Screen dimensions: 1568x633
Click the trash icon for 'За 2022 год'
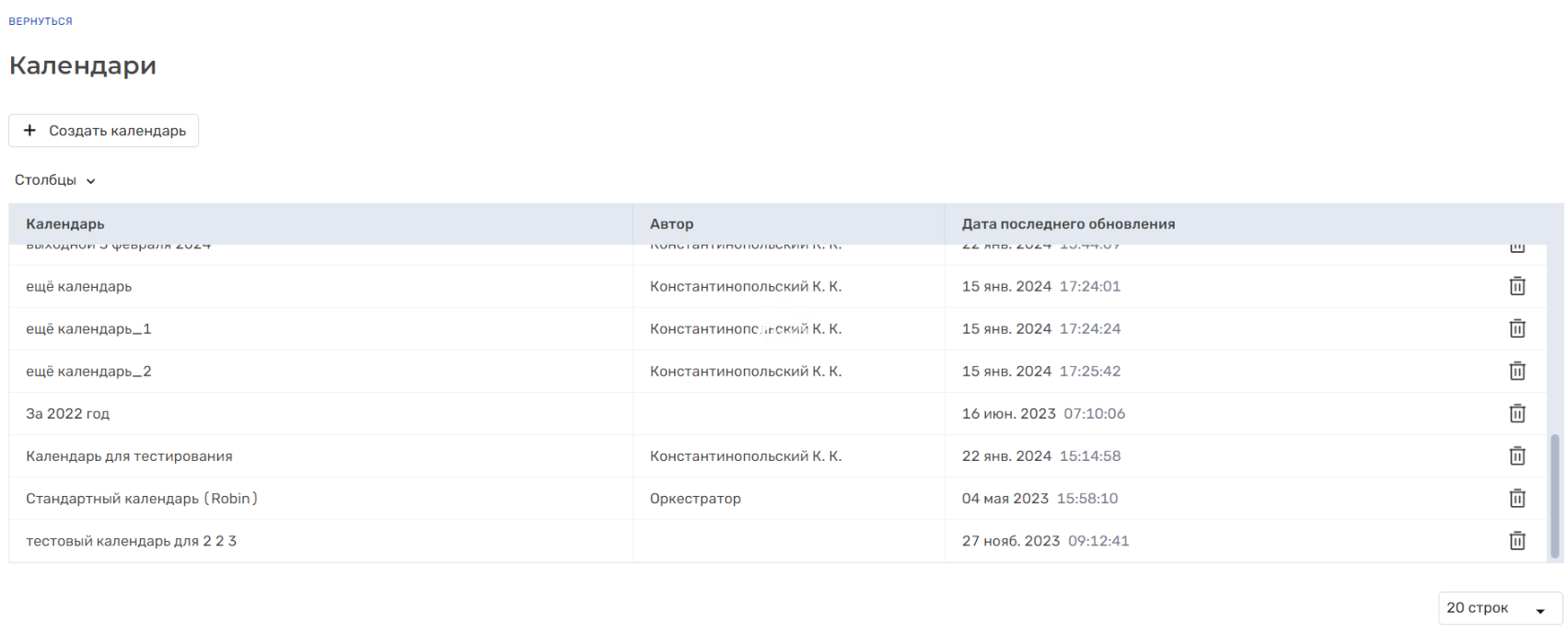(1516, 413)
